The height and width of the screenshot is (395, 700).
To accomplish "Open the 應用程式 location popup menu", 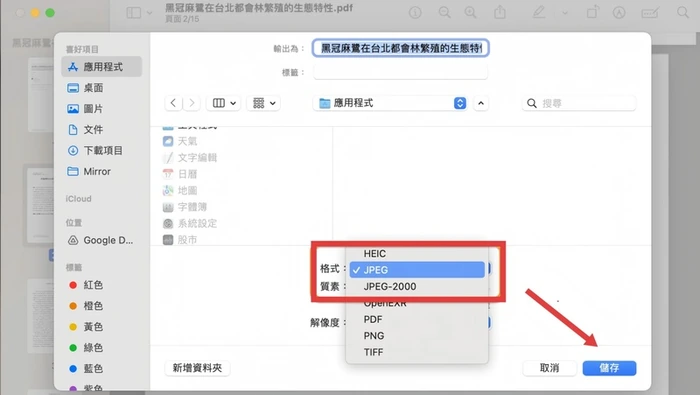I will pos(391,103).
